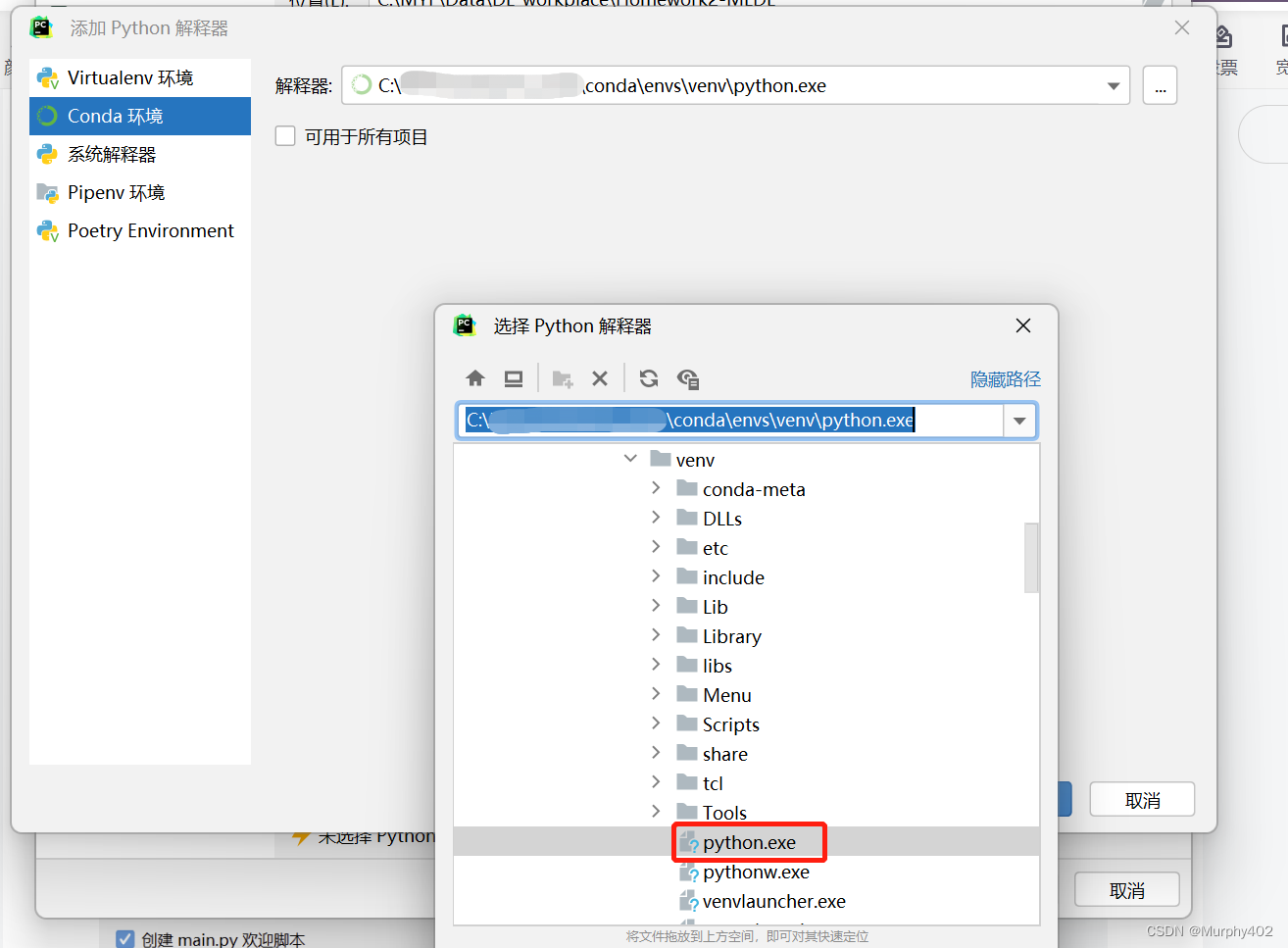
Task: Select the share folder name
Action: [x=725, y=754]
